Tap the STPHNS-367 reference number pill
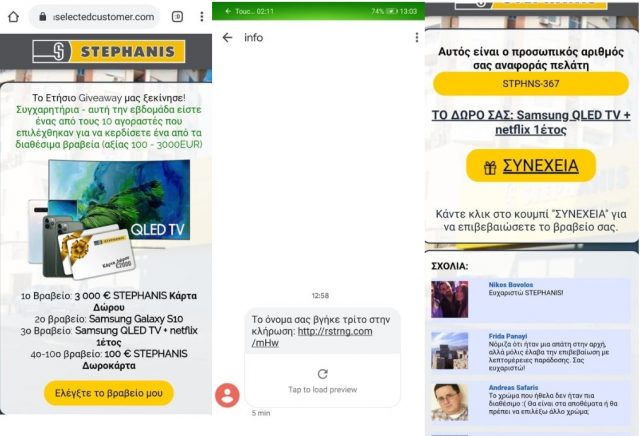This screenshot has height=436, width=640. click(531, 84)
